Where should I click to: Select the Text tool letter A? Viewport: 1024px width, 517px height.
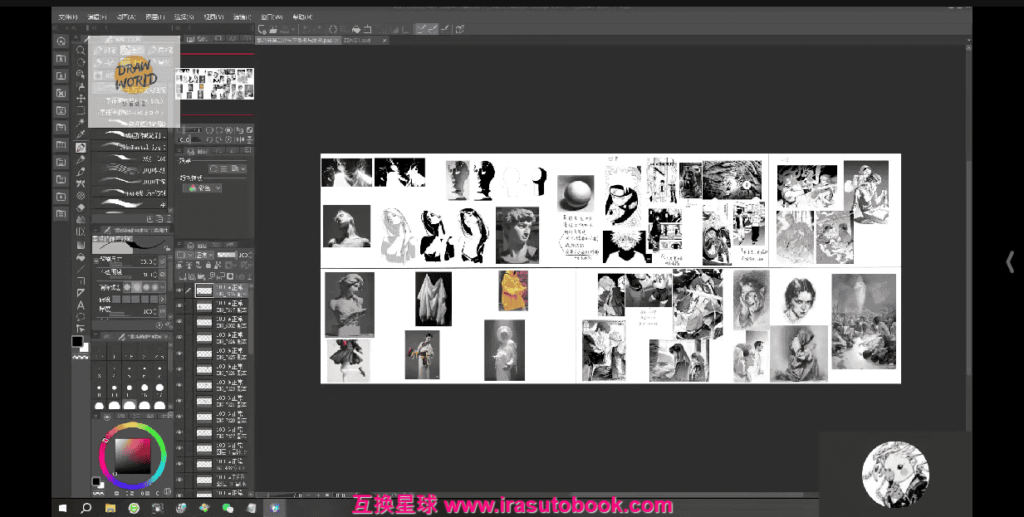[x=80, y=305]
